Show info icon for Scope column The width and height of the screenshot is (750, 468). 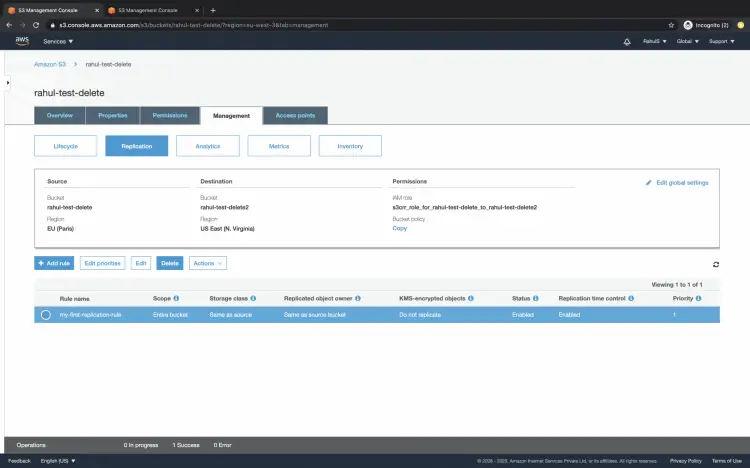tap(176, 298)
